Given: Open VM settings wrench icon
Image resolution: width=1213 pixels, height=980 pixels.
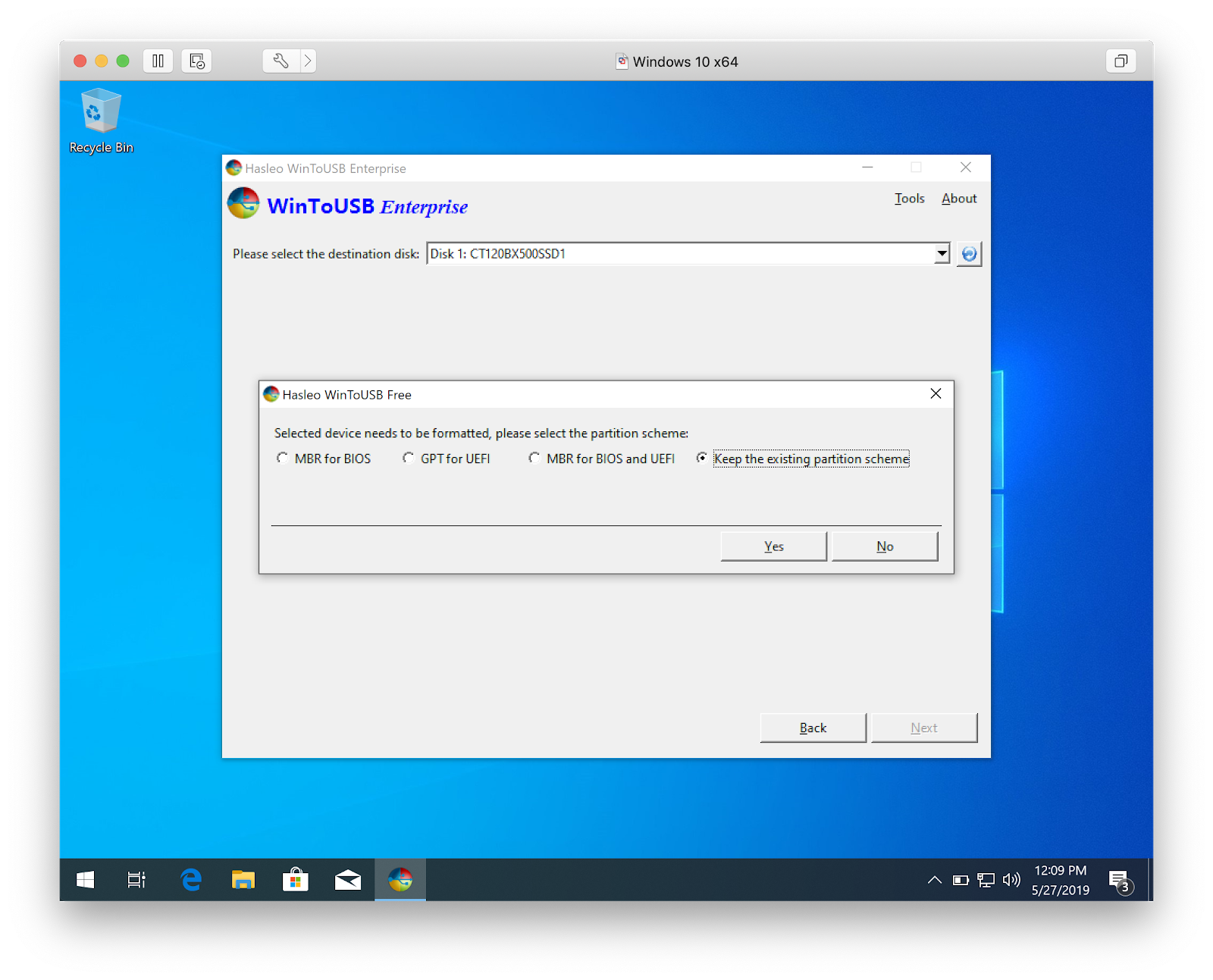Looking at the screenshot, I should (281, 61).
